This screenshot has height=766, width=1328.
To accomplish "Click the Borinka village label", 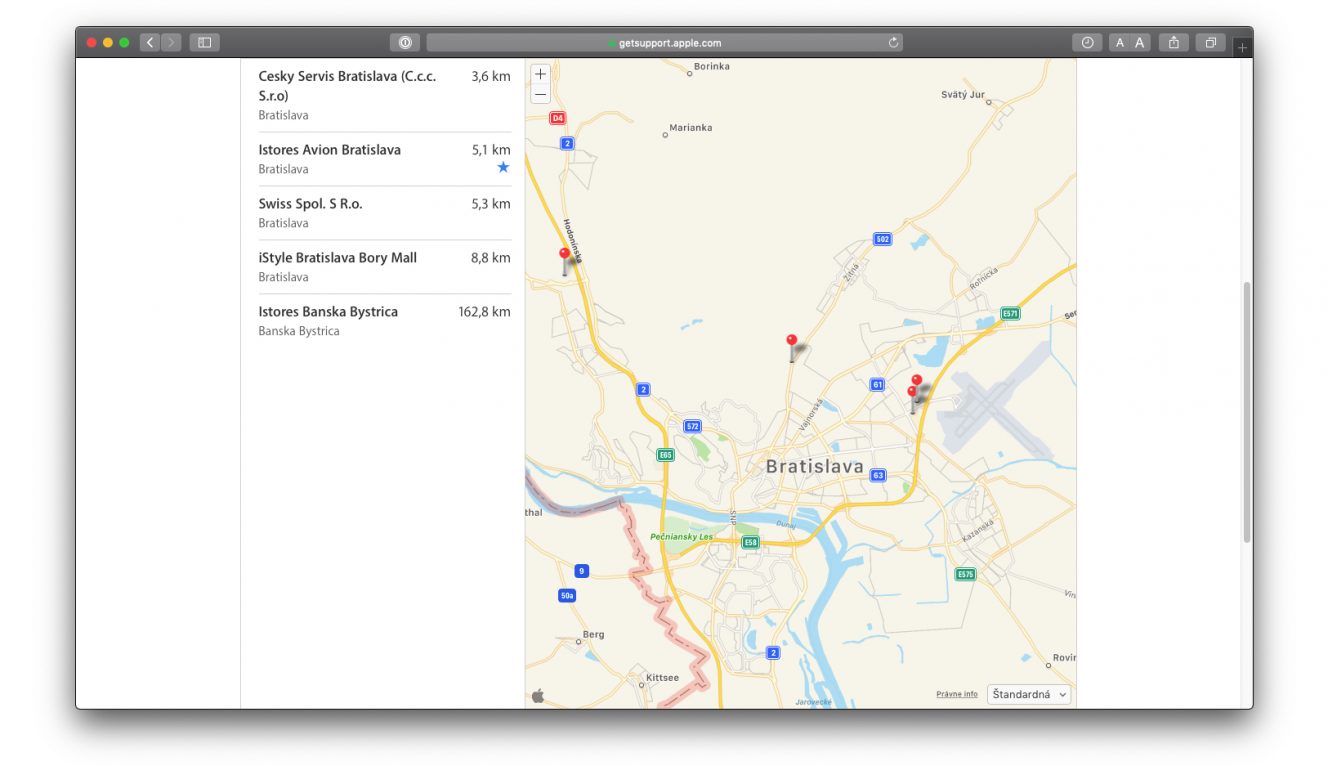I will coord(712,66).
